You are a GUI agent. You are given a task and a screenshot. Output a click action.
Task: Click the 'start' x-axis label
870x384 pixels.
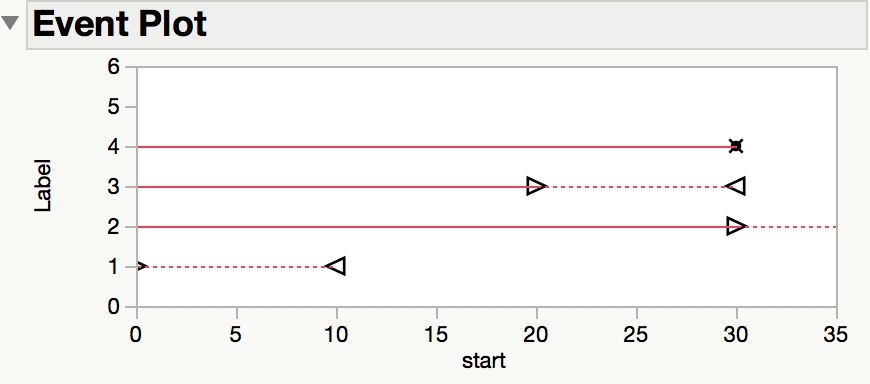484,361
